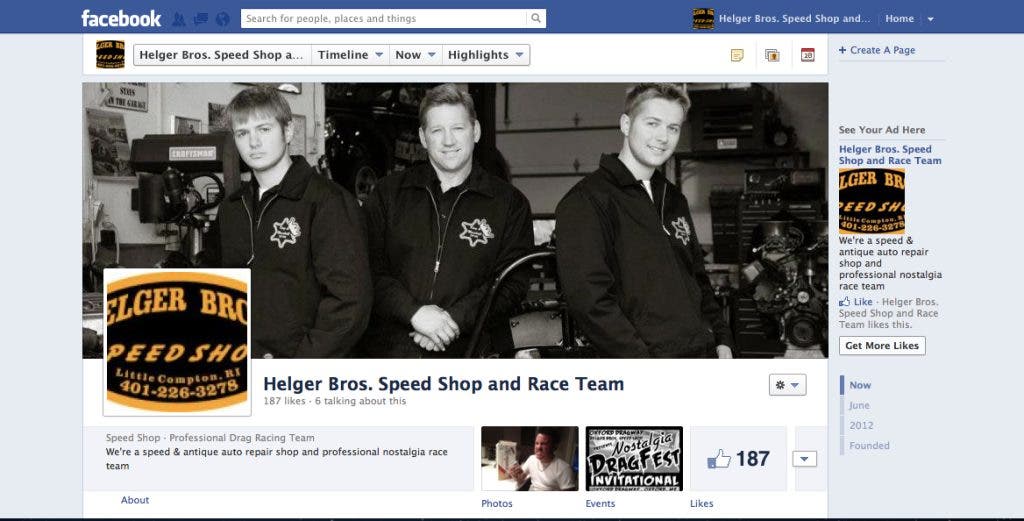Image resolution: width=1024 pixels, height=521 pixels.
Task: Click the About link
Action: click(135, 500)
